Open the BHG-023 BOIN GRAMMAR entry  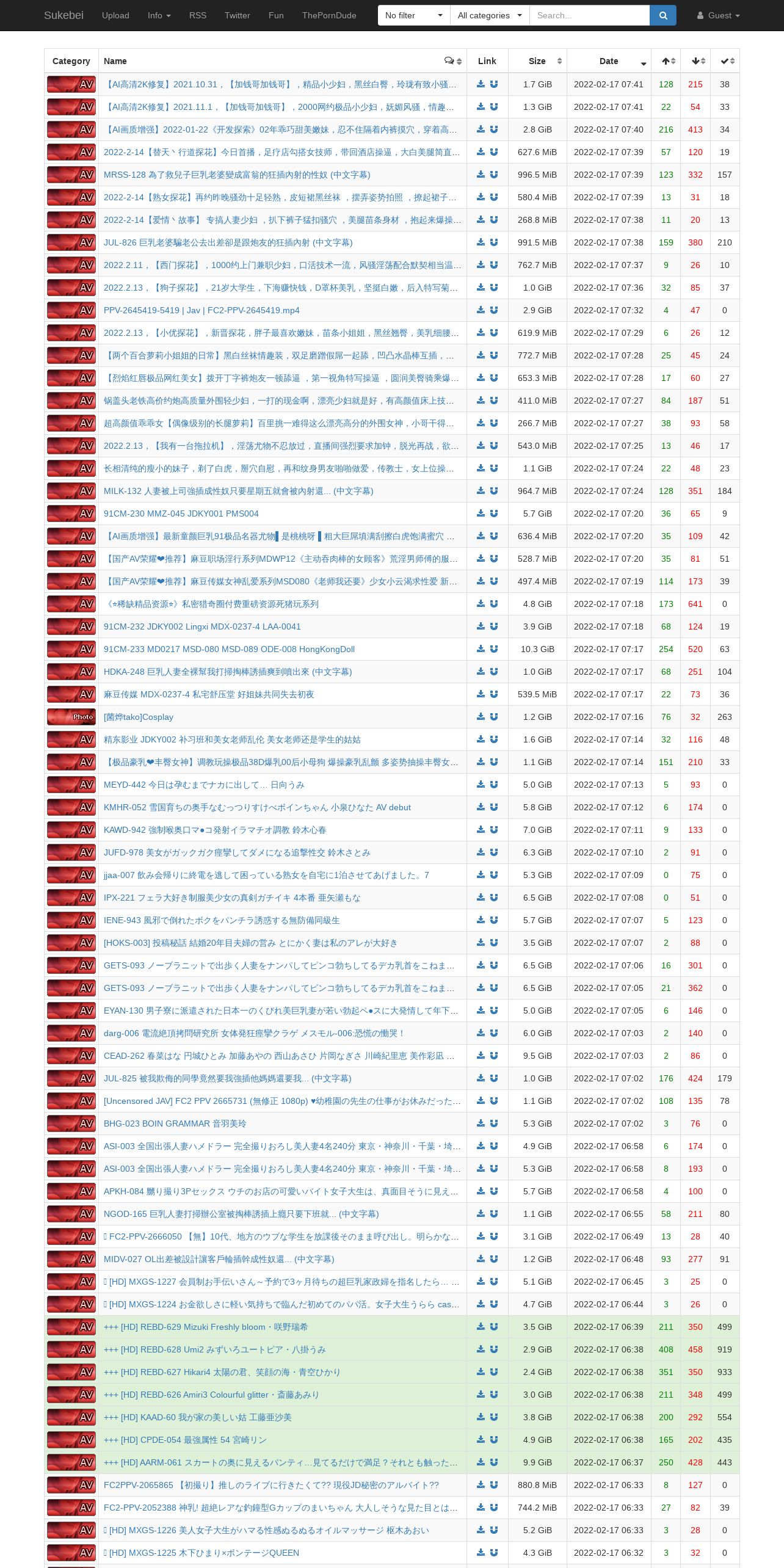click(x=175, y=1123)
